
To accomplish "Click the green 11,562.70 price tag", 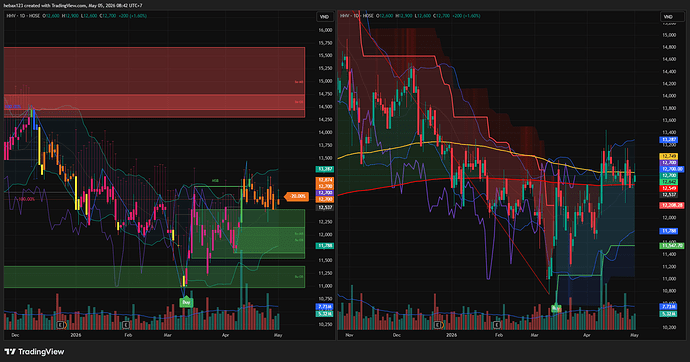I will [672, 246].
